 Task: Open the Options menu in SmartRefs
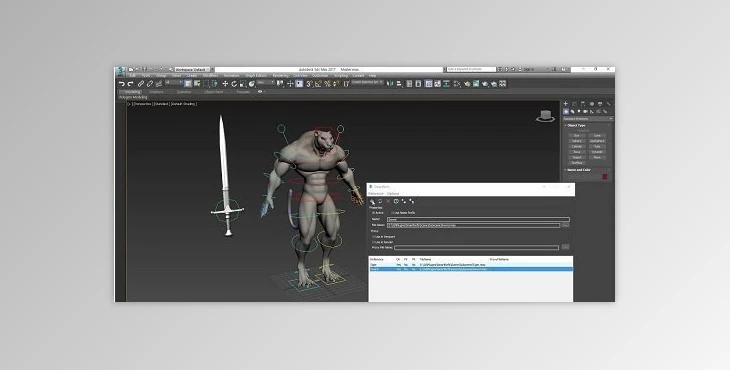[393, 194]
